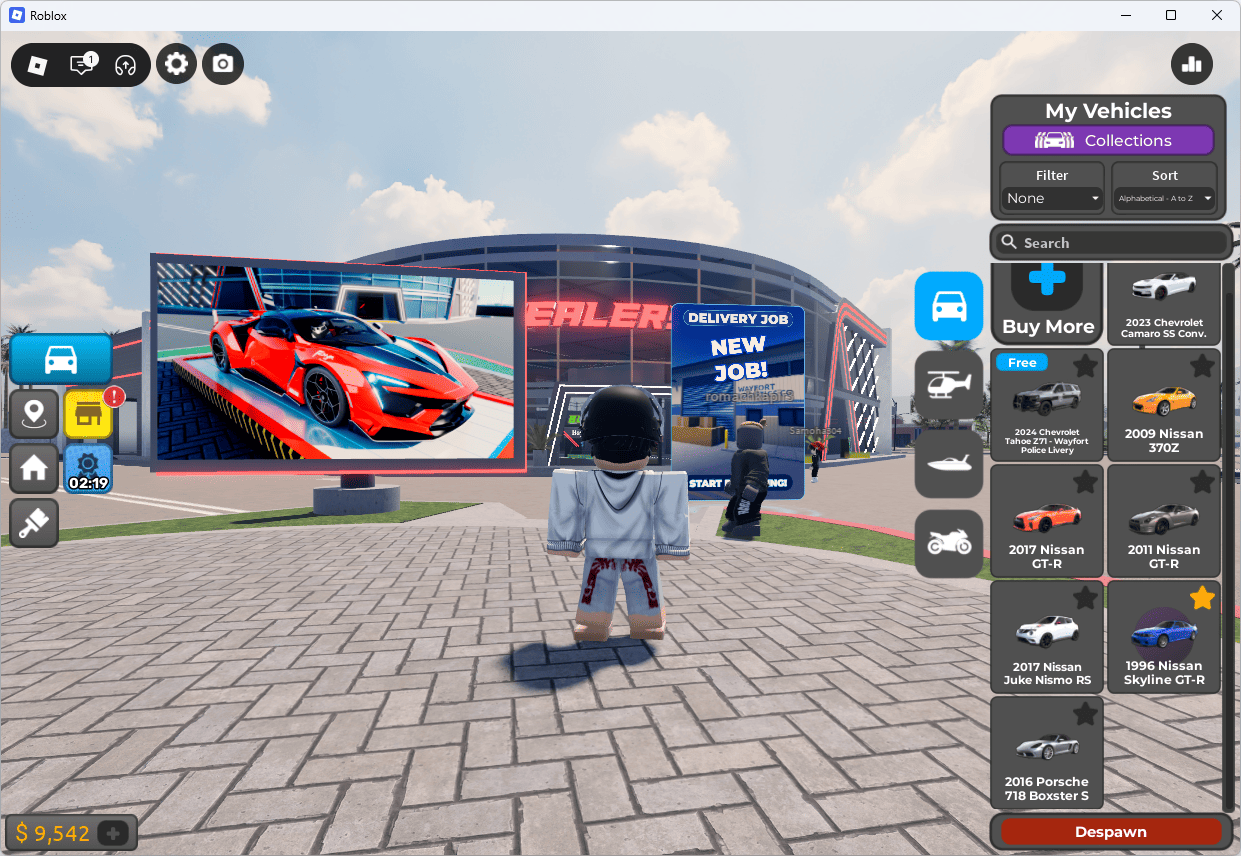
Task: Favorite the 2011 Nissan GT-R star
Action: tap(1202, 482)
